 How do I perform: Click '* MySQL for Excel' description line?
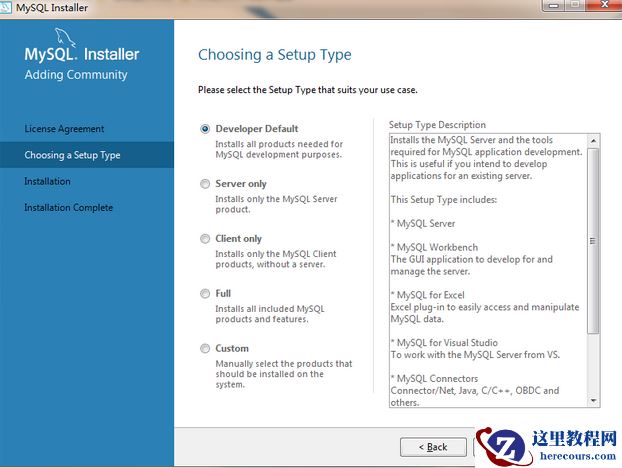point(428,295)
